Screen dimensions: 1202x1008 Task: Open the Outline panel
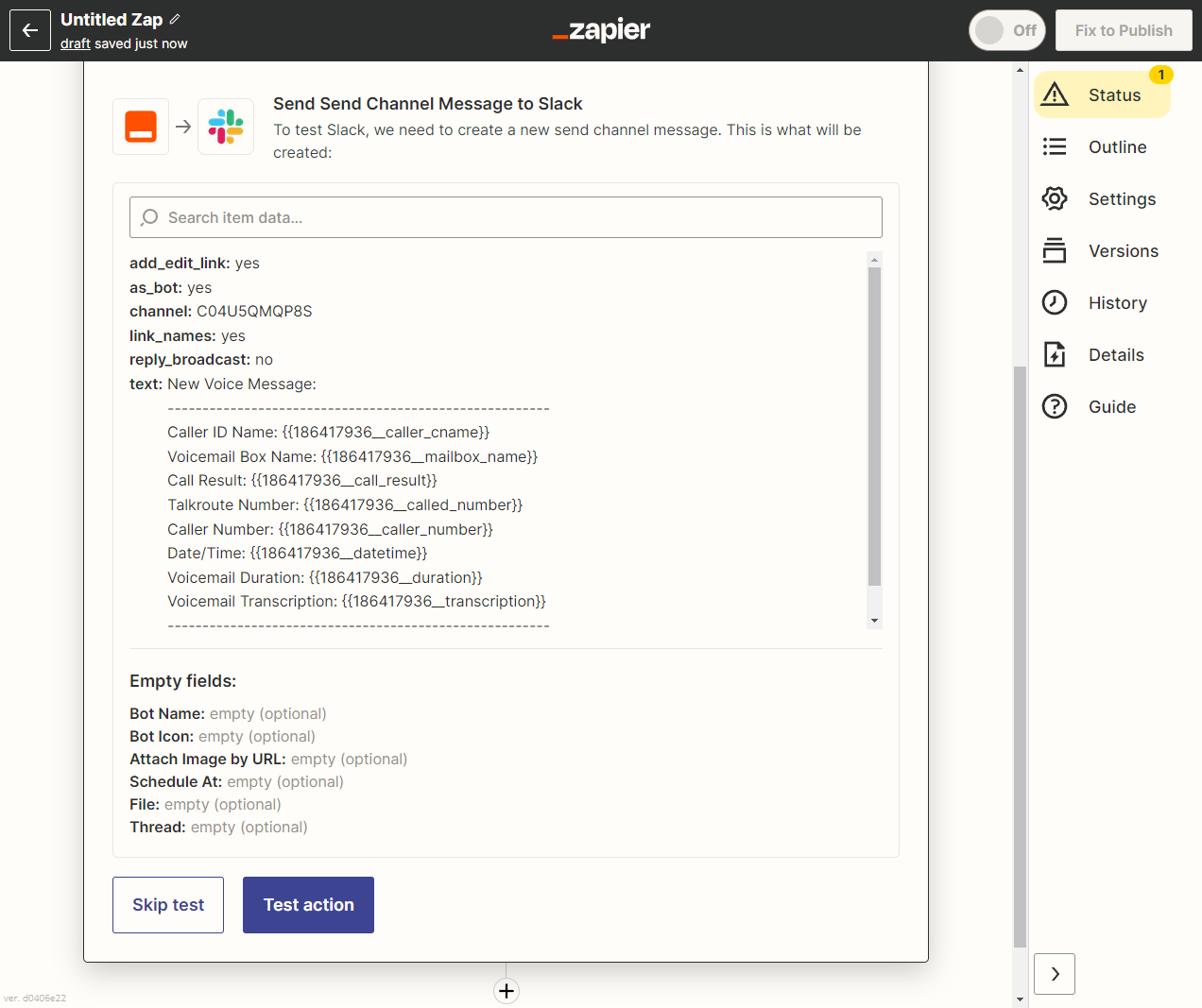[1102, 146]
